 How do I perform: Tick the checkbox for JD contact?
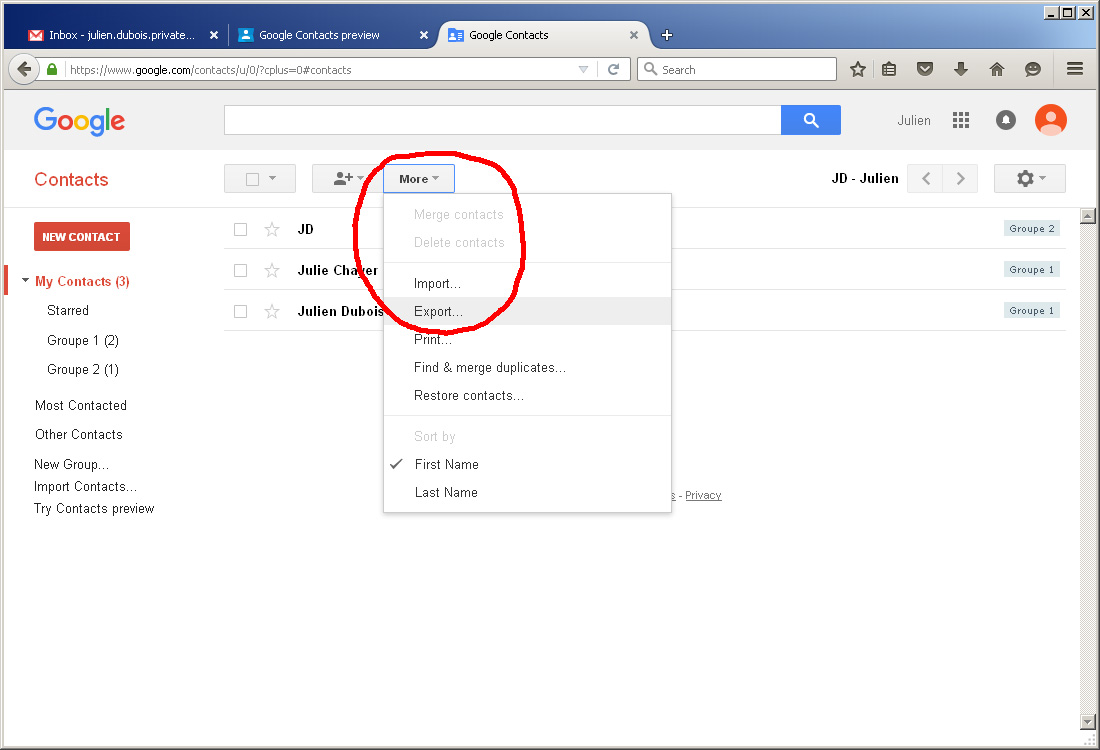[x=240, y=229]
